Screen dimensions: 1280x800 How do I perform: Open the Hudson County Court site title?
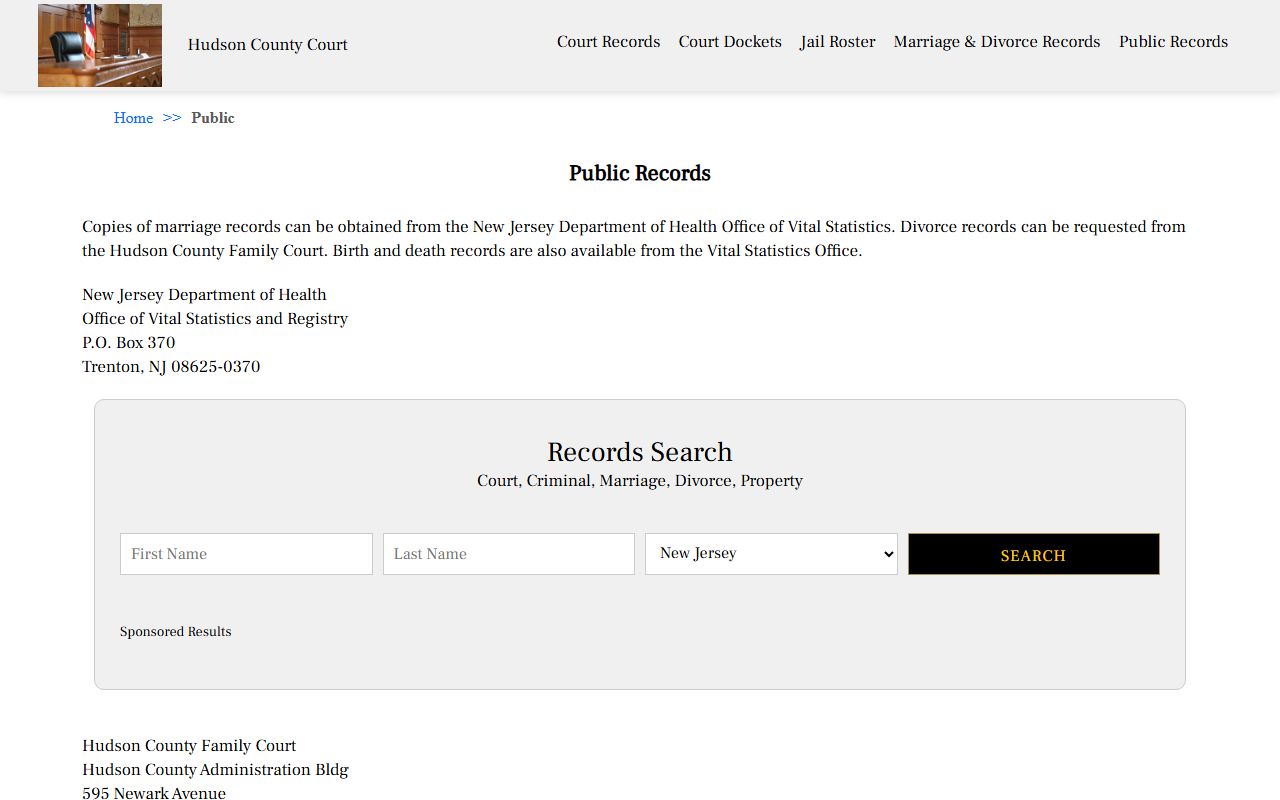267,45
